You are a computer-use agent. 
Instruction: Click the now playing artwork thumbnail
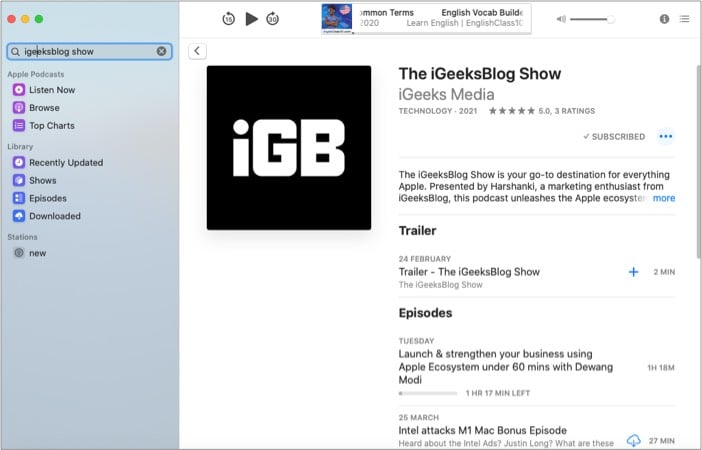[337, 18]
